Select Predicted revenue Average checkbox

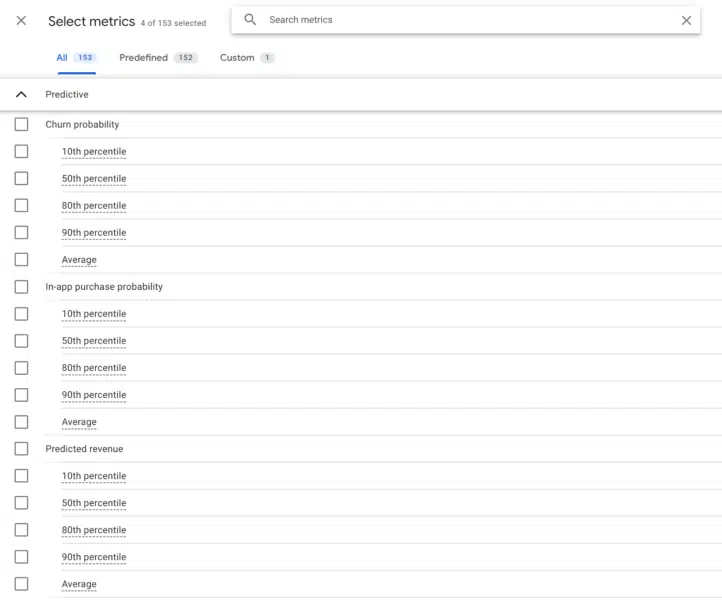tap(21, 584)
